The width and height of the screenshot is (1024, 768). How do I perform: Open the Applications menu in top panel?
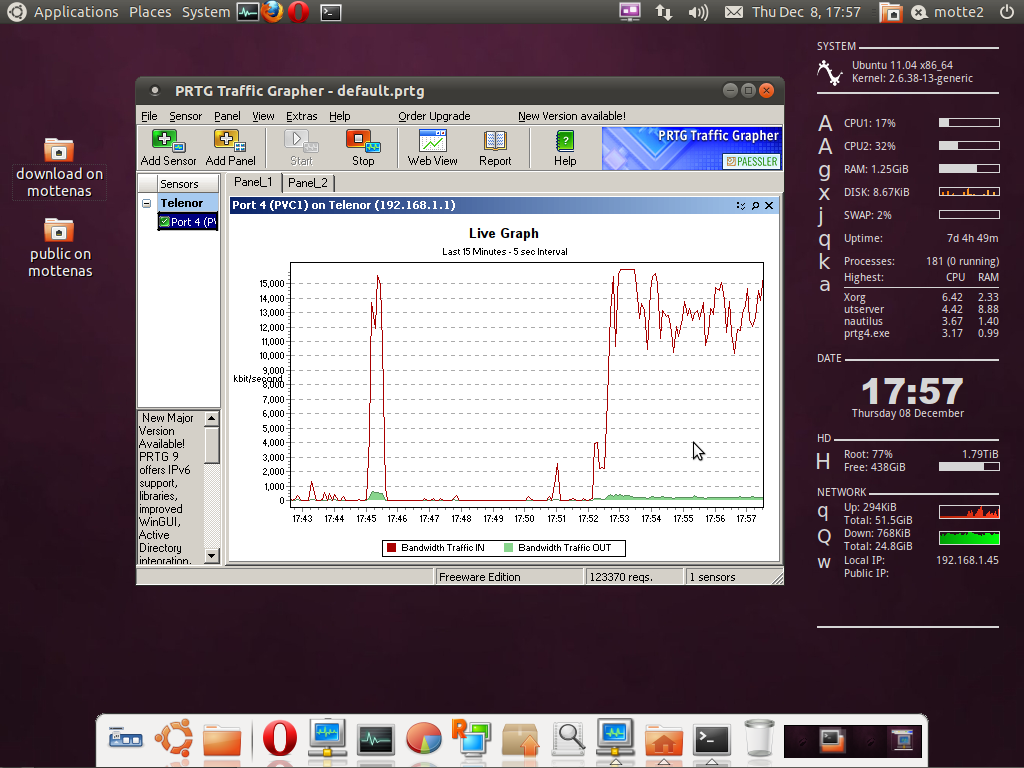(x=76, y=12)
